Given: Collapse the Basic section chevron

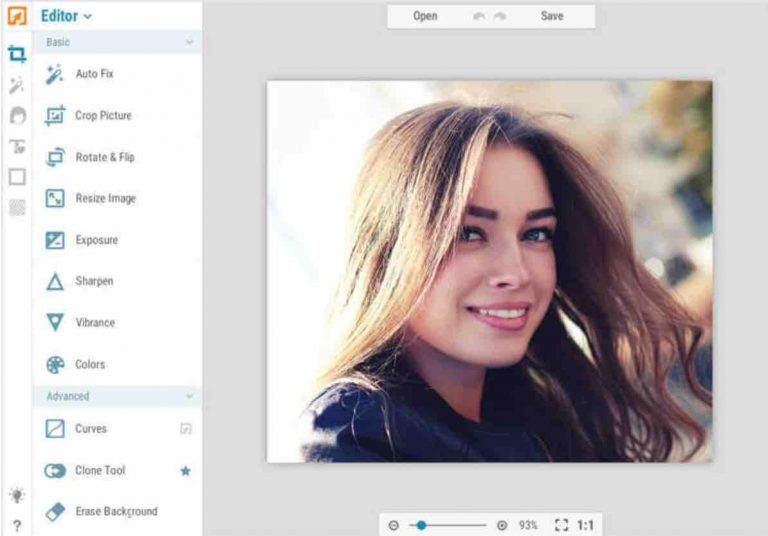Looking at the screenshot, I should click(189, 42).
